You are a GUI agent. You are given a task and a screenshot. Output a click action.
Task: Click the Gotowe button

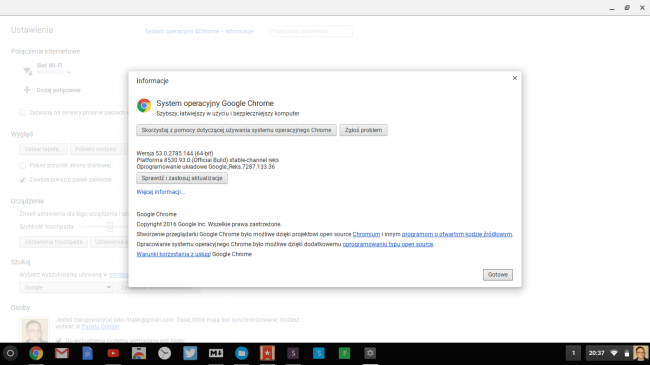[497, 275]
